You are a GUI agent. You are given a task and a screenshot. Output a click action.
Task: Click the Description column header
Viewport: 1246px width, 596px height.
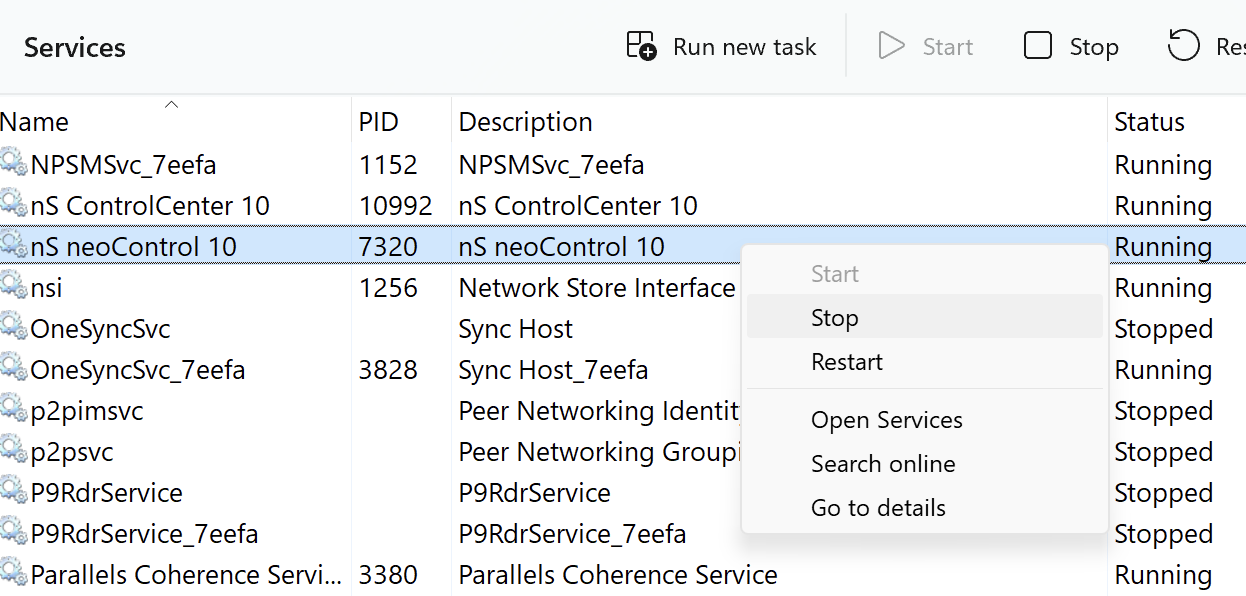point(526,122)
